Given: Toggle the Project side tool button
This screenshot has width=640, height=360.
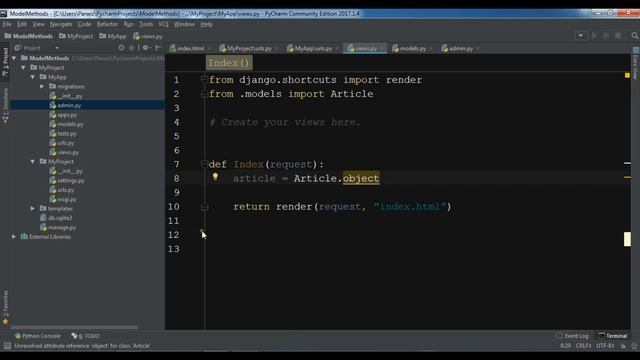Looking at the screenshot, I should click(x=5, y=62).
